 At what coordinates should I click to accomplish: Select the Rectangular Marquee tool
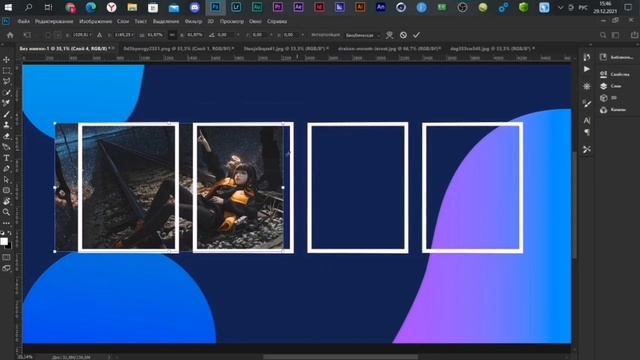(7, 71)
